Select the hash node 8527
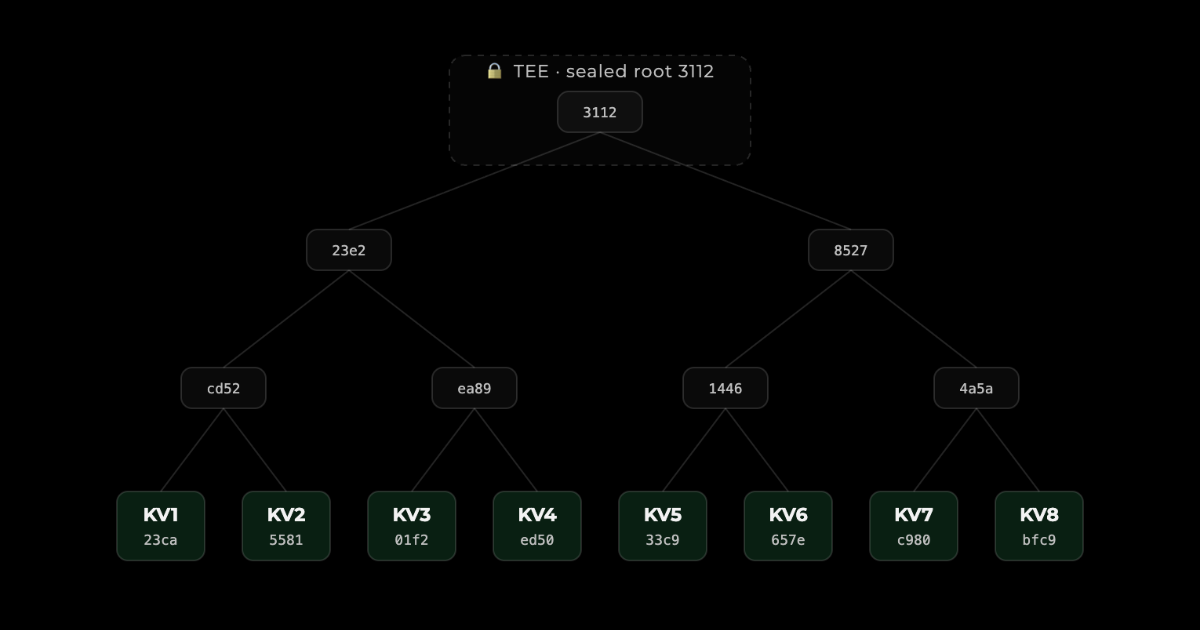1200x630 pixels. [851, 250]
